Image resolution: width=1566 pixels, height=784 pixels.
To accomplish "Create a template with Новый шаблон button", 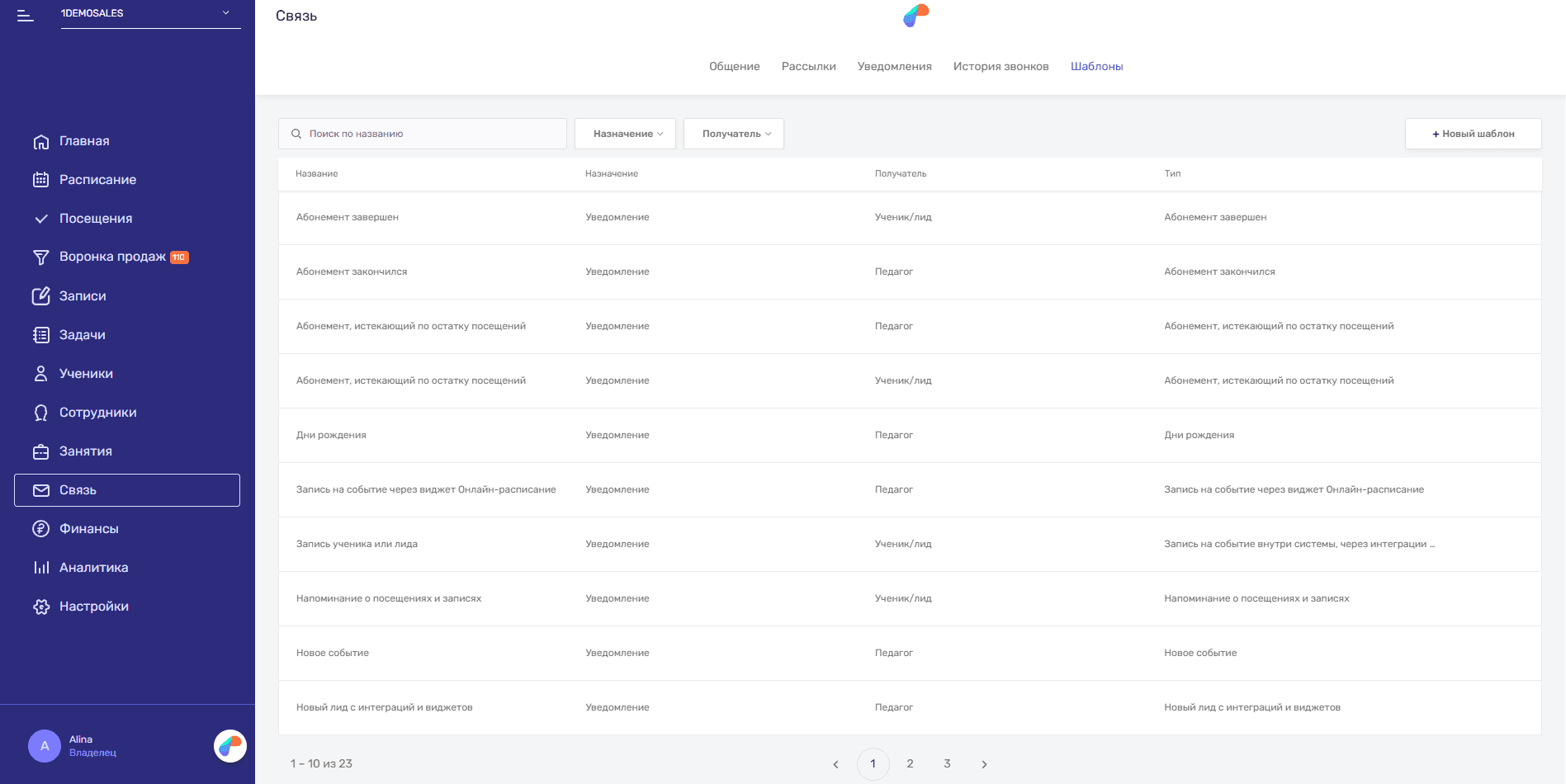I will 1474,134.
